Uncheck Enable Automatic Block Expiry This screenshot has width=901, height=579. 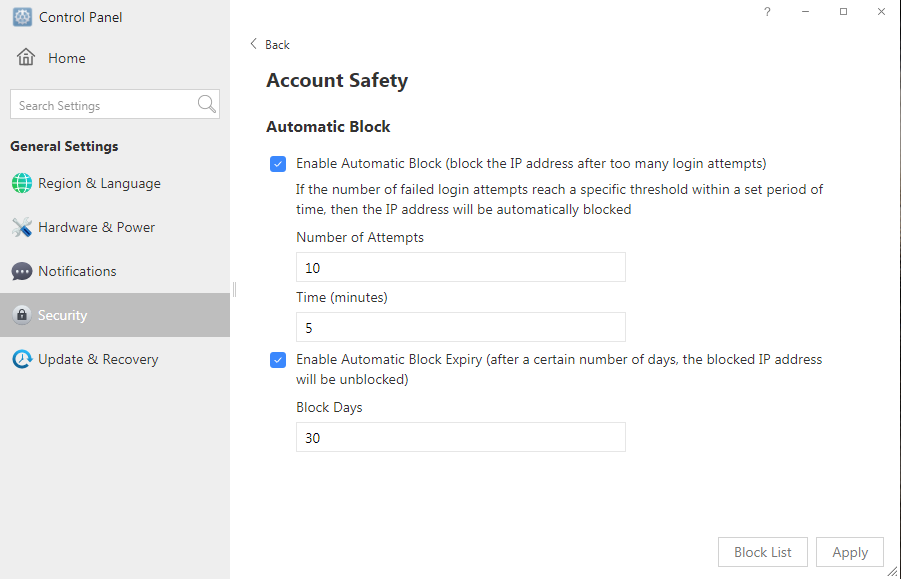278,360
